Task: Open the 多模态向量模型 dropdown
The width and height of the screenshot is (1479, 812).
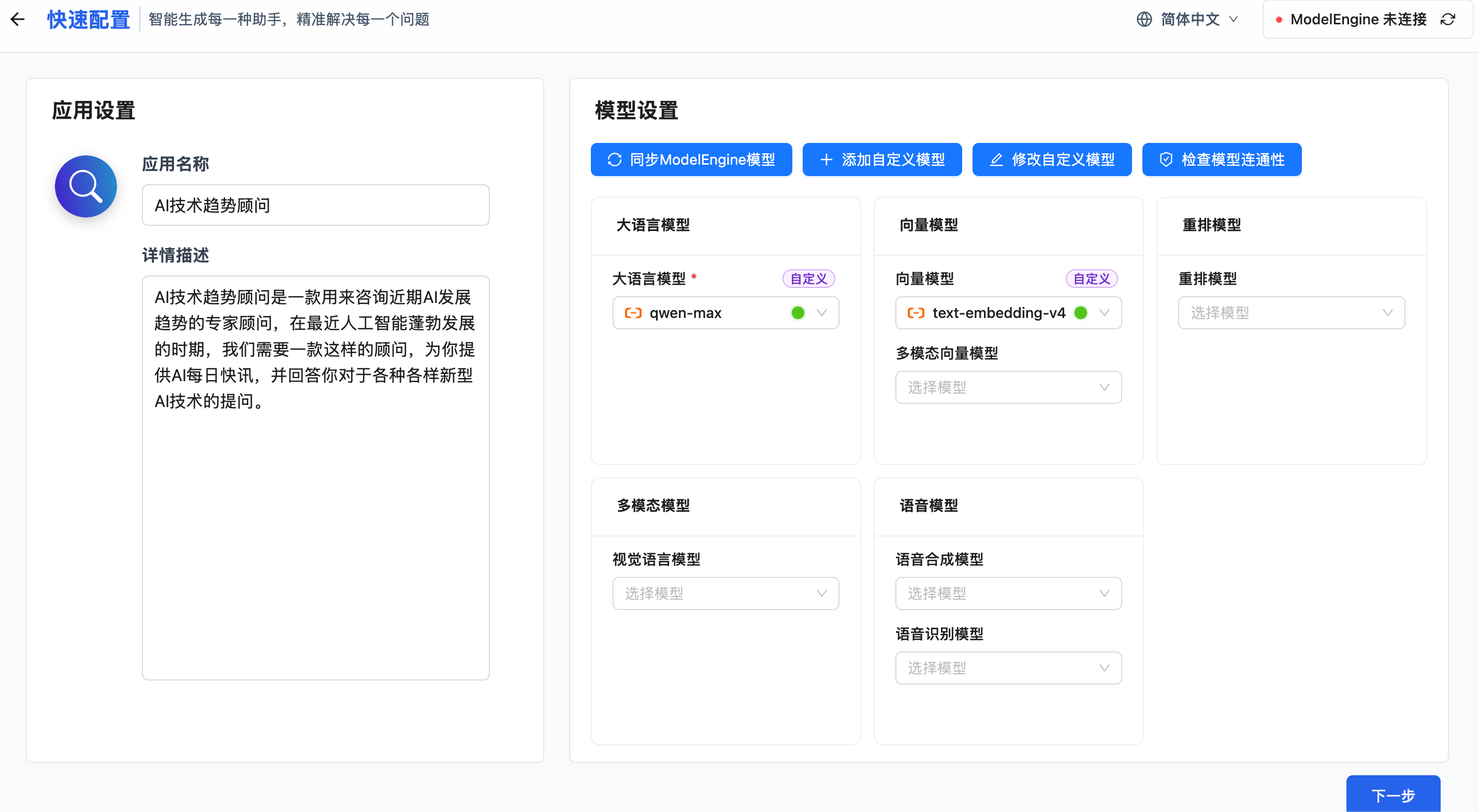Action: [x=1008, y=388]
